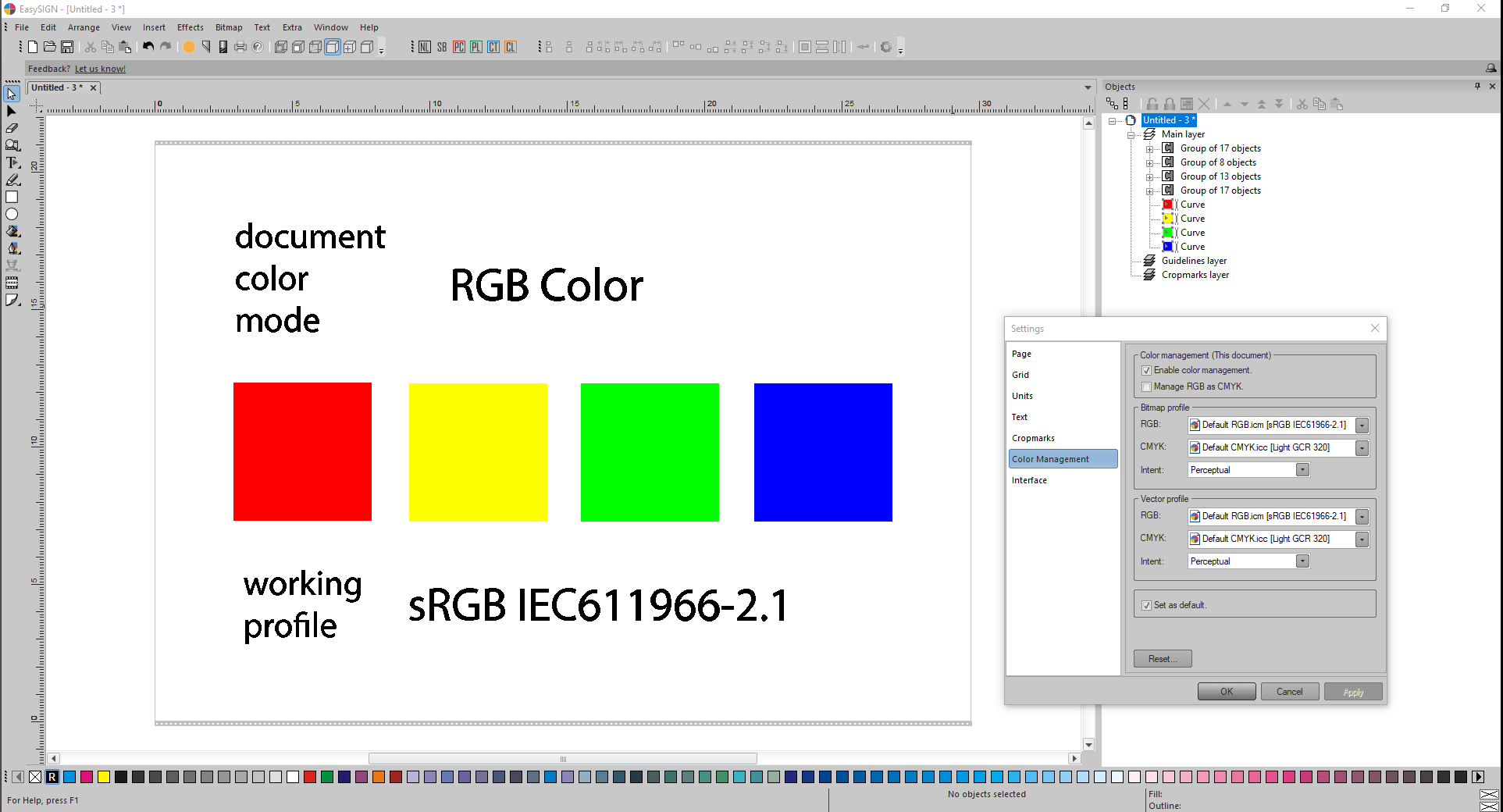Uncheck the Set as default checkbox
The width and height of the screenshot is (1503, 812).
pyautogui.click(x=1146, y=605)
